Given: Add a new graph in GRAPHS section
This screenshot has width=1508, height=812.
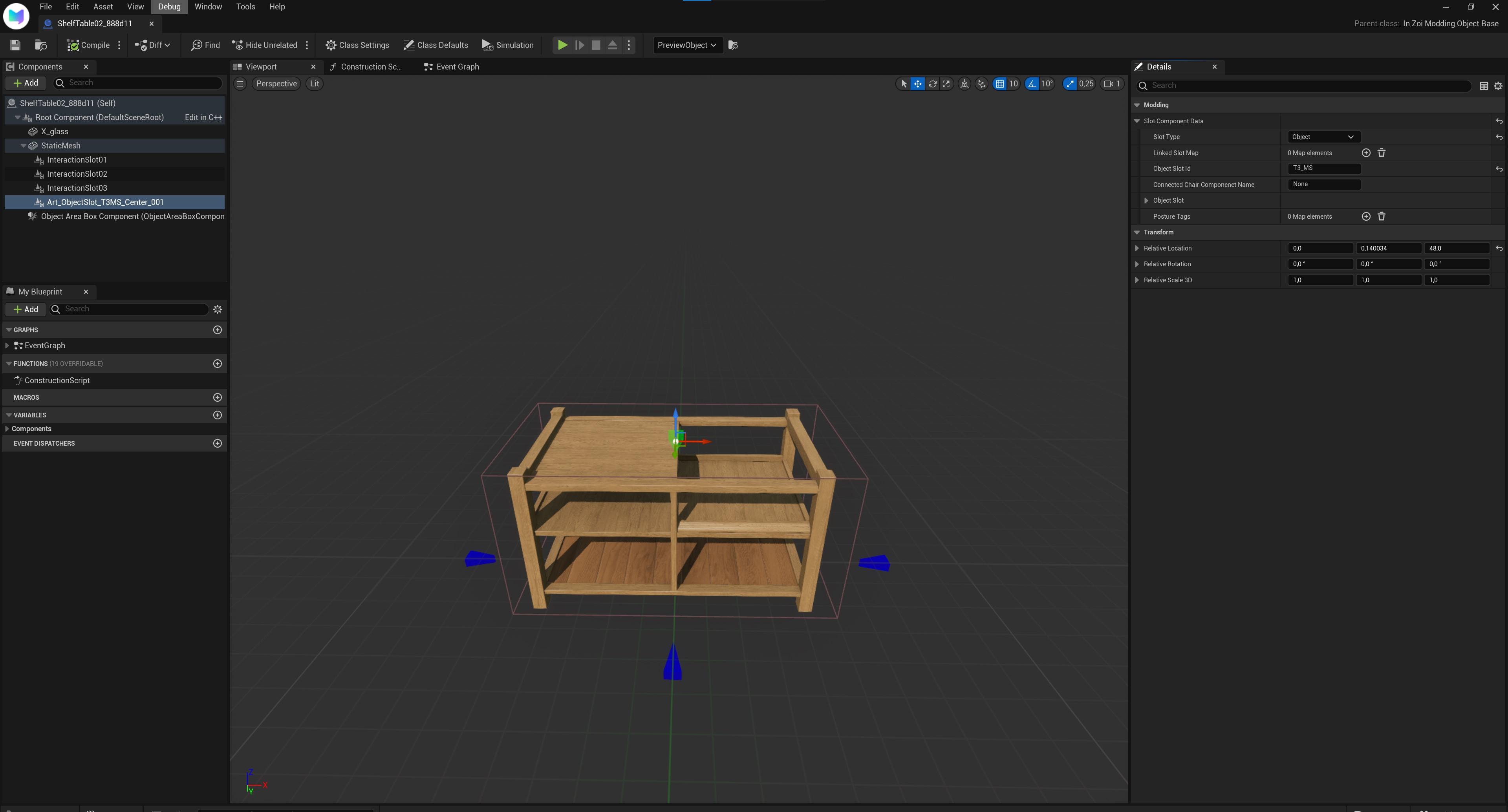Looking at the screenshot, I should click(x=217, y=330).
